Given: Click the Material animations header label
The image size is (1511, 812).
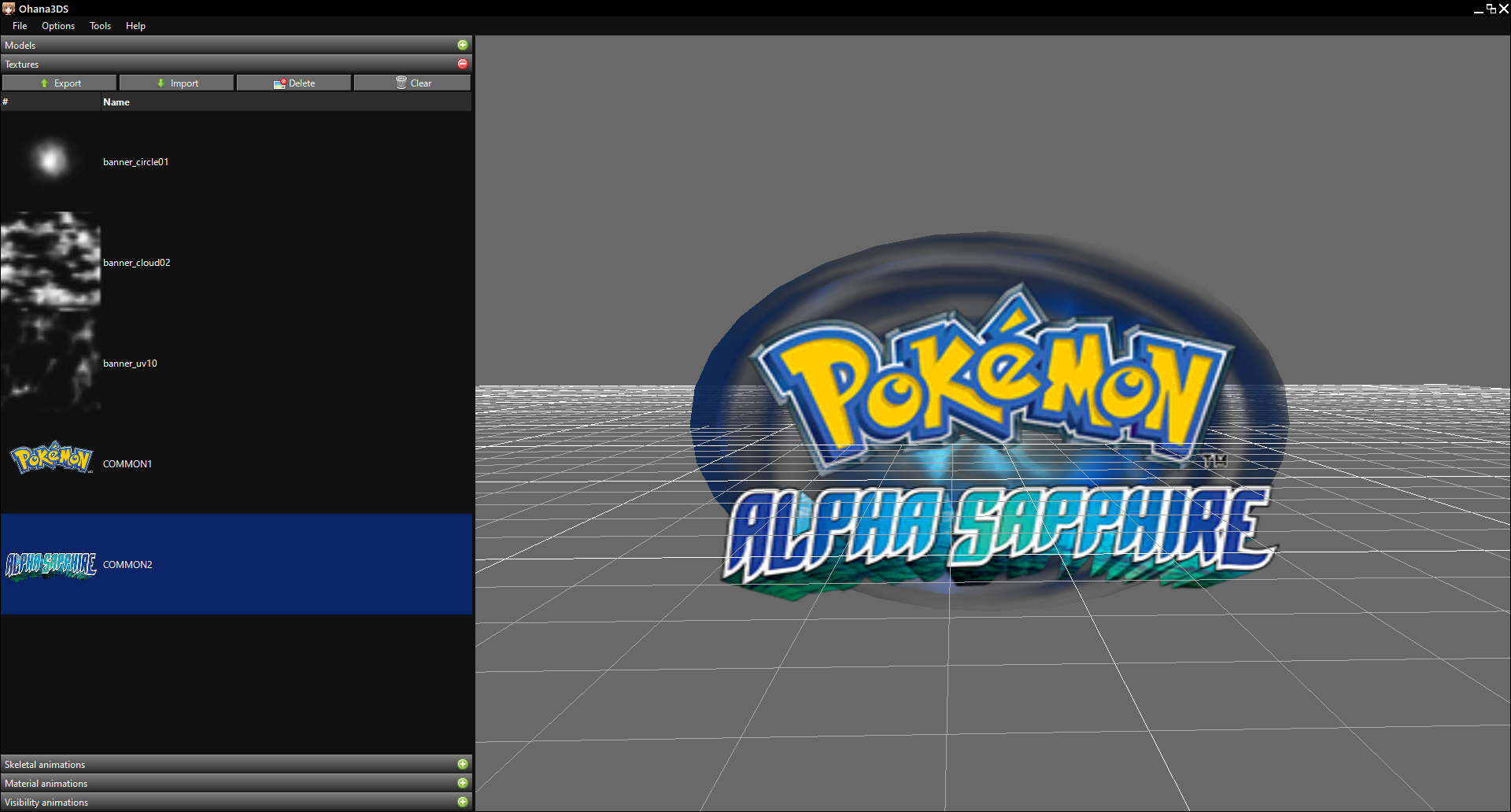Looking at the screenshot, I should click(46, 784).
